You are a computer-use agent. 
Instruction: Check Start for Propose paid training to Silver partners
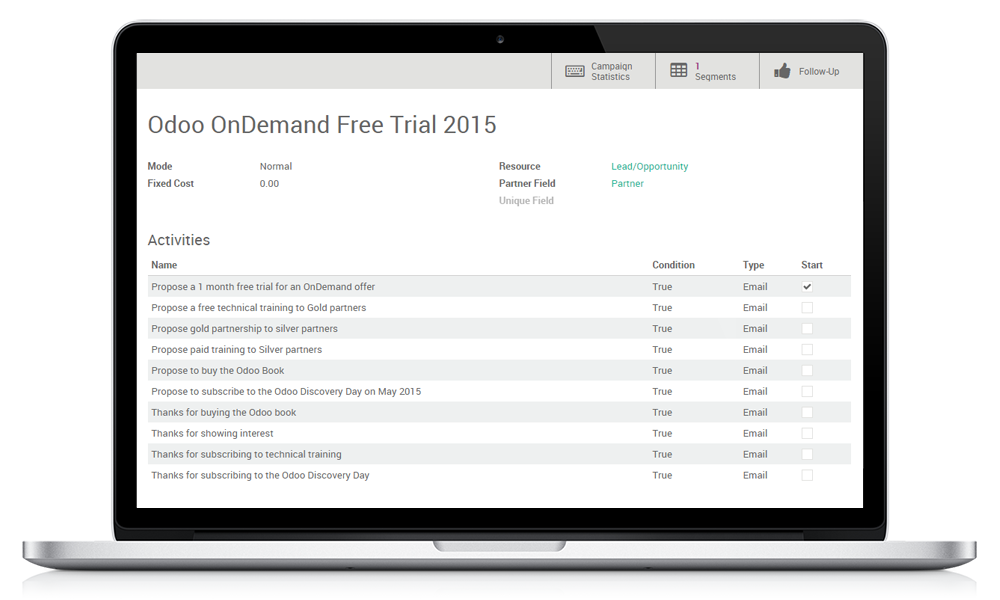coord(807,350)
